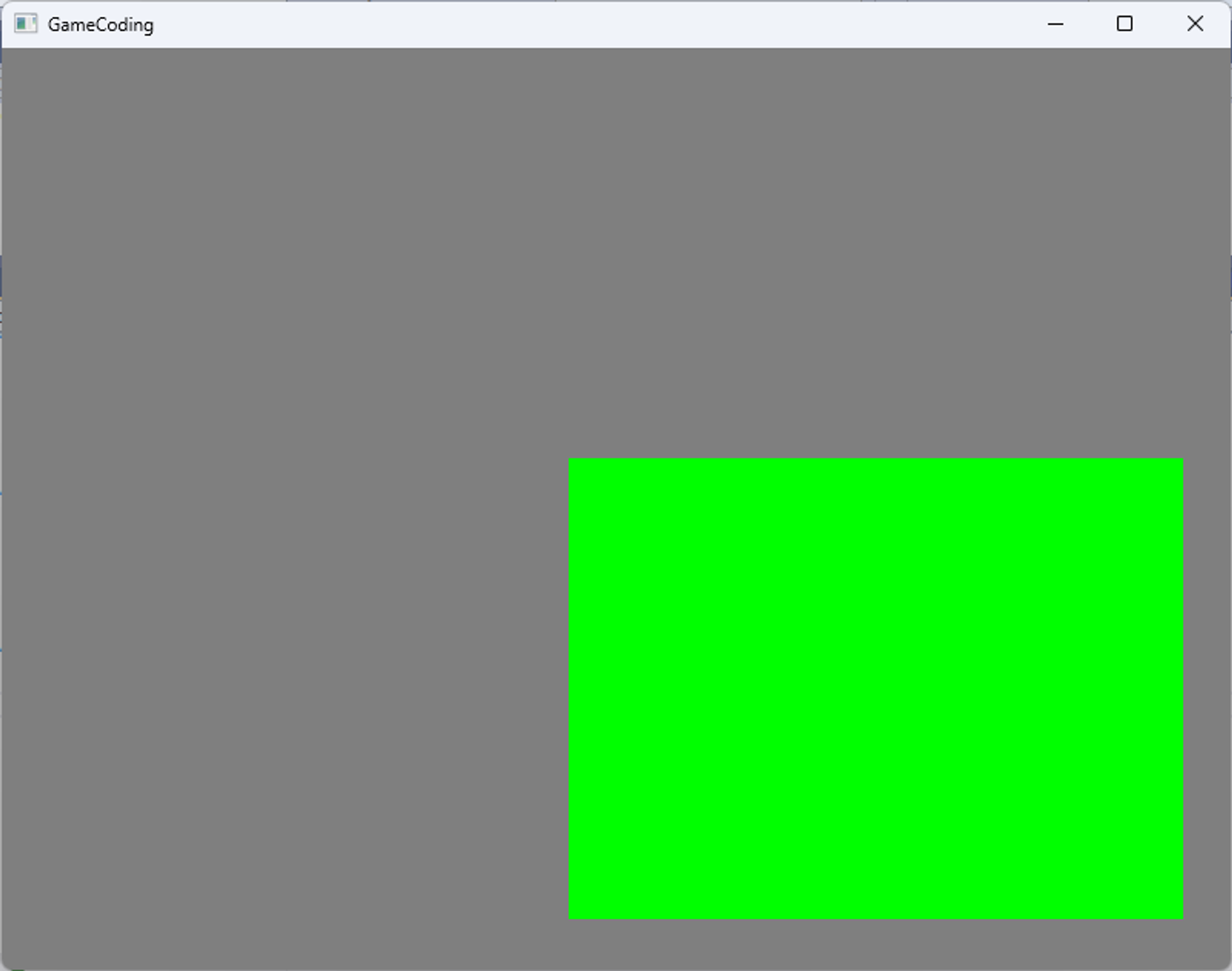Click the green rectangle's bottom-right corner
1232x971 pixels.
click(x=1181, y=917)
